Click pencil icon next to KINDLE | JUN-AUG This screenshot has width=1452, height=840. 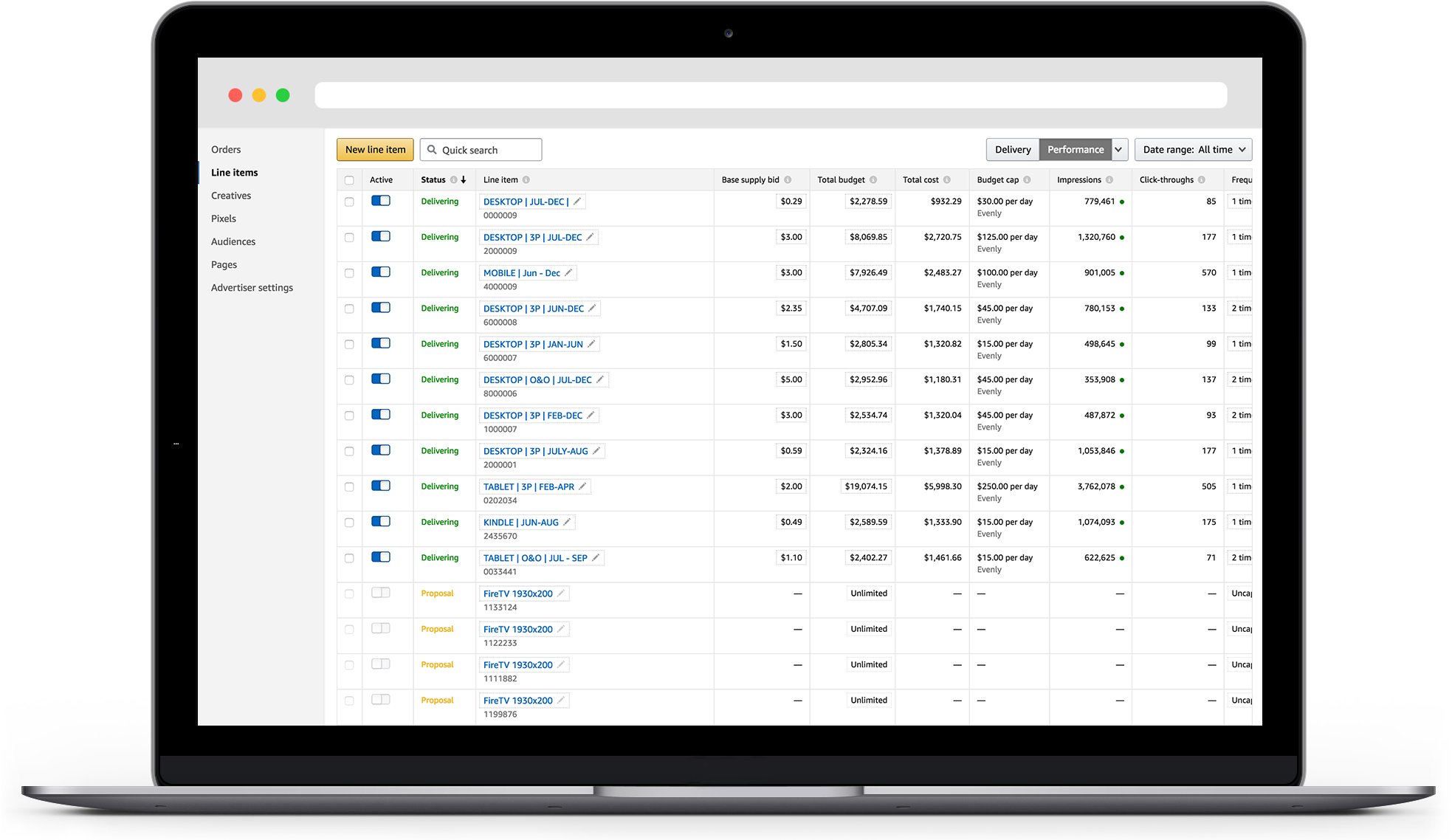[x=567, y=522]
